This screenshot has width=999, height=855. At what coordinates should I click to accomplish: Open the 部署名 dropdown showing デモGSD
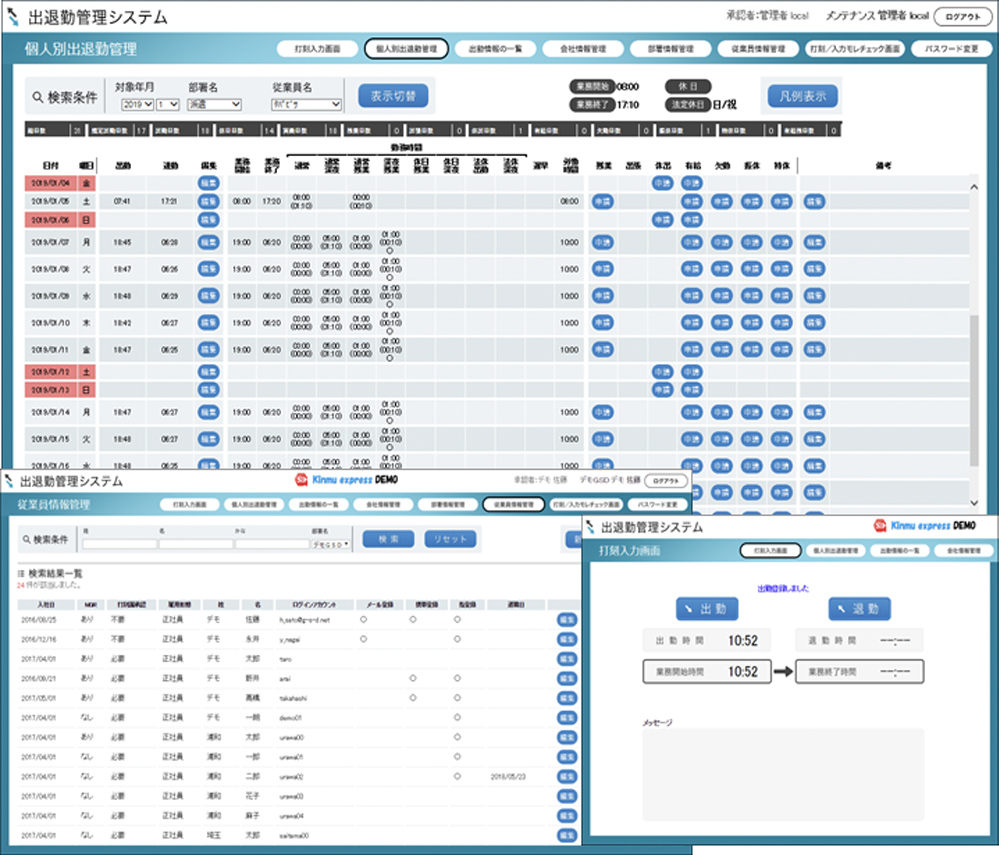click(330, 546)
